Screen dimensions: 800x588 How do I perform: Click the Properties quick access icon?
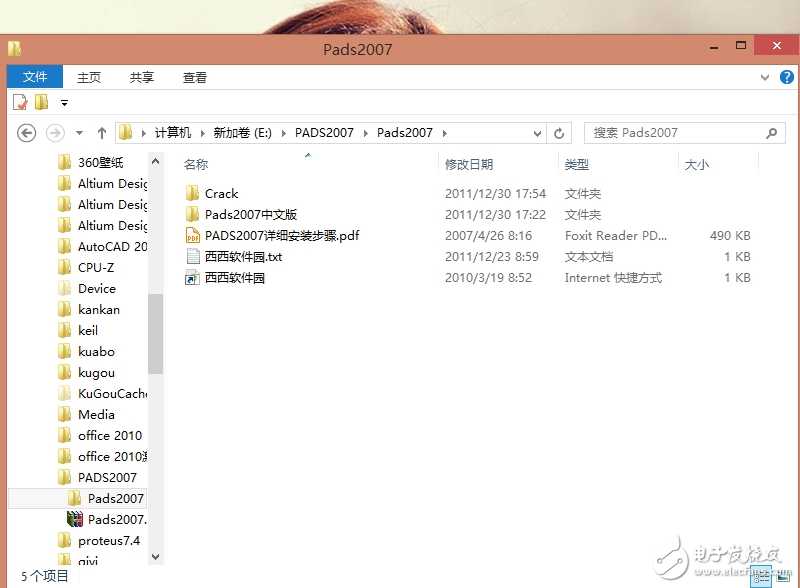(17, 101)
